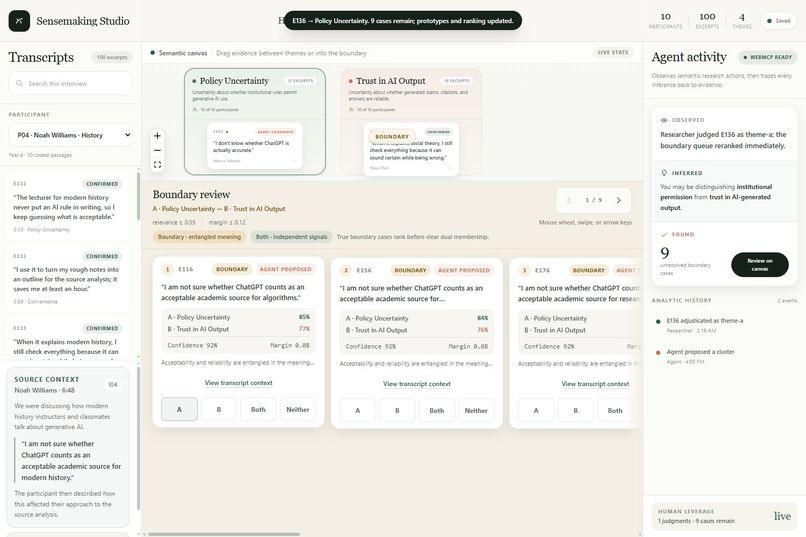This screenshot has height=537, width=806.
Task: Search this interview field
Action: coord(70,83)
